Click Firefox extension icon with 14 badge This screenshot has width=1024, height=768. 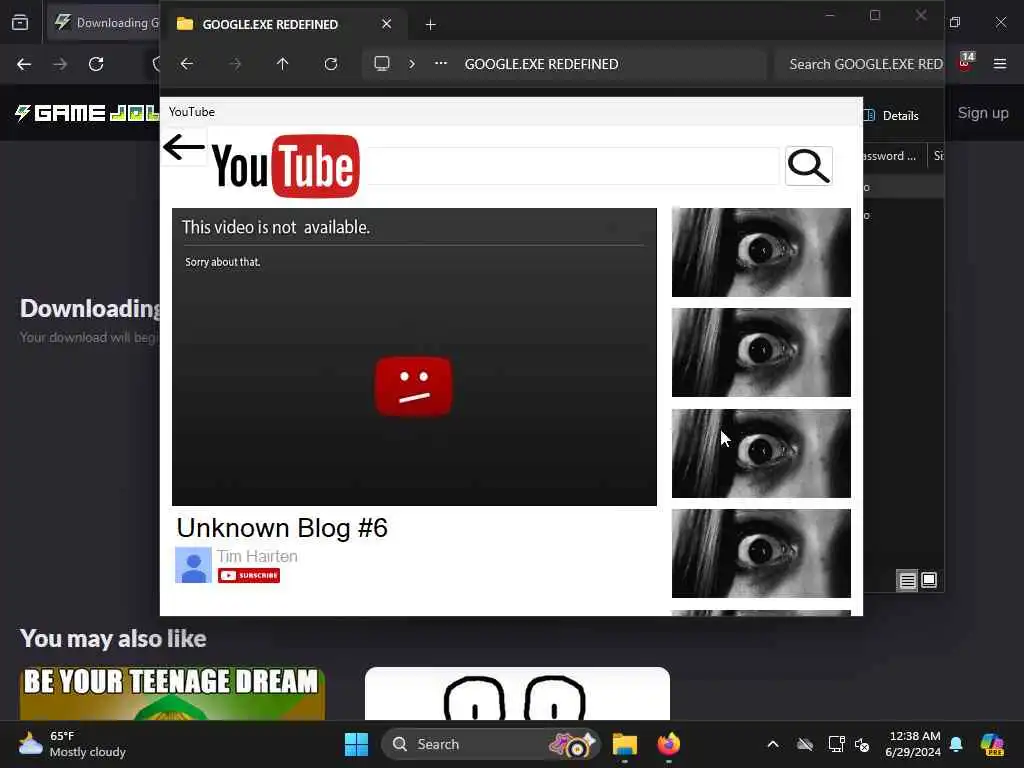(x=966, y=63)
